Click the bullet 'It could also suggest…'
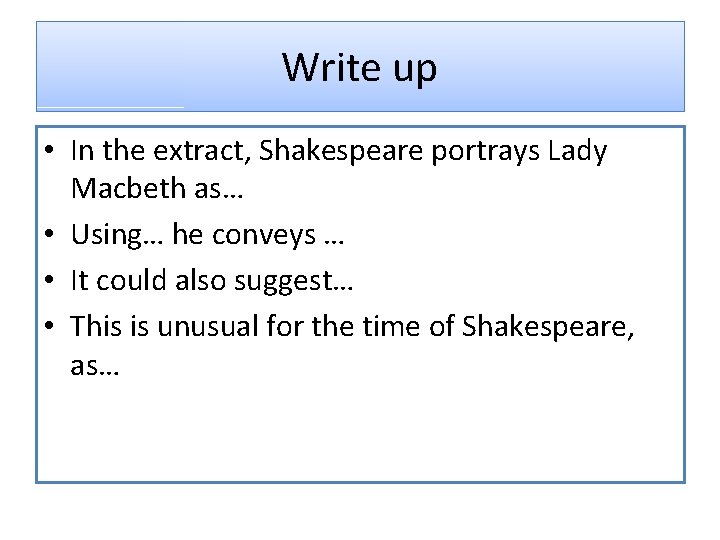The height and width of the screenshot is (540, 720). tap(212, 281)
